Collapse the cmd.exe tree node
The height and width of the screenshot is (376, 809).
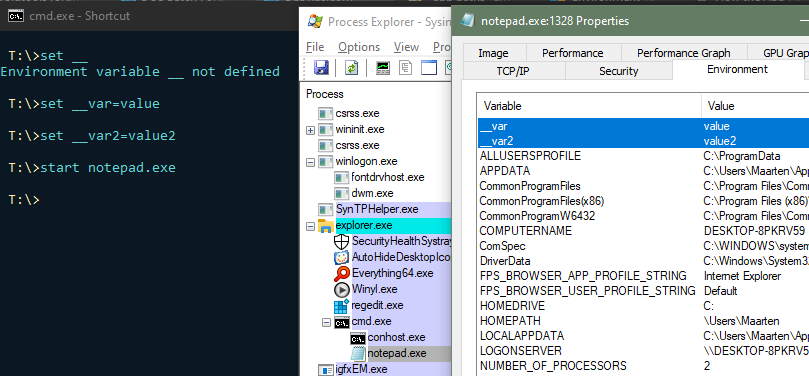326,322
